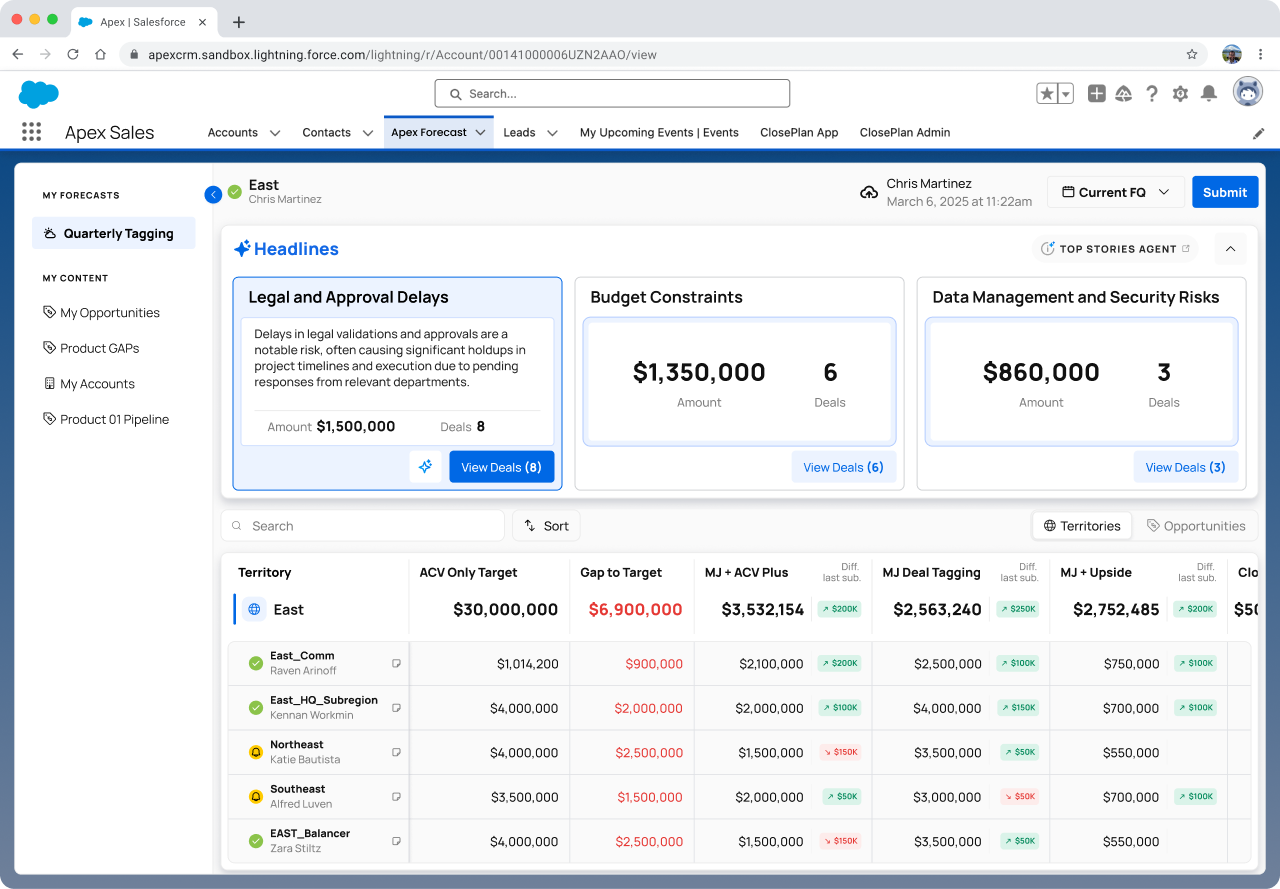Image resolution: width=1280 pixels, height=889 pixels.
Task: Open the Notifications bell
Action: (1209, 93)
